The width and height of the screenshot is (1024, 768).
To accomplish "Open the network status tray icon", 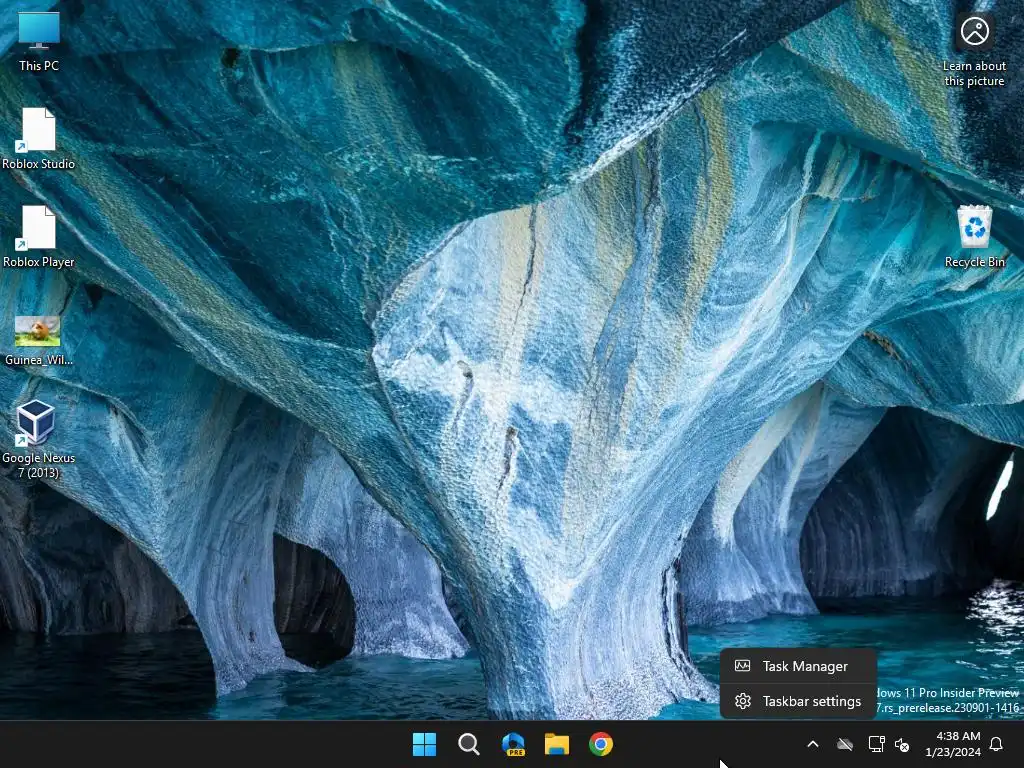I will 876,744.
